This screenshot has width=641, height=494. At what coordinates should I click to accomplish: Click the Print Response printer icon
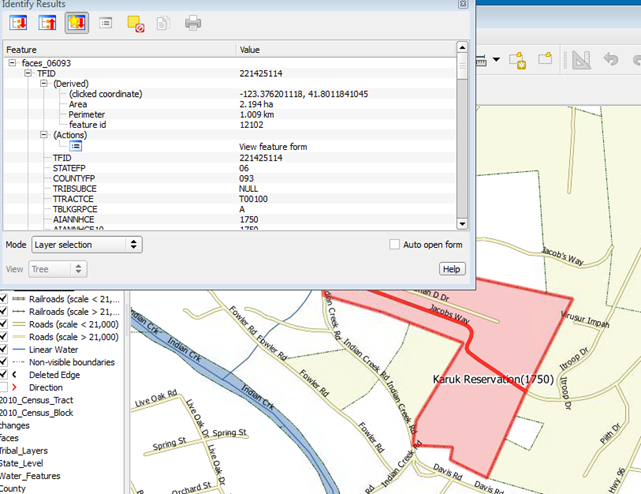click(x=193, y=22)
